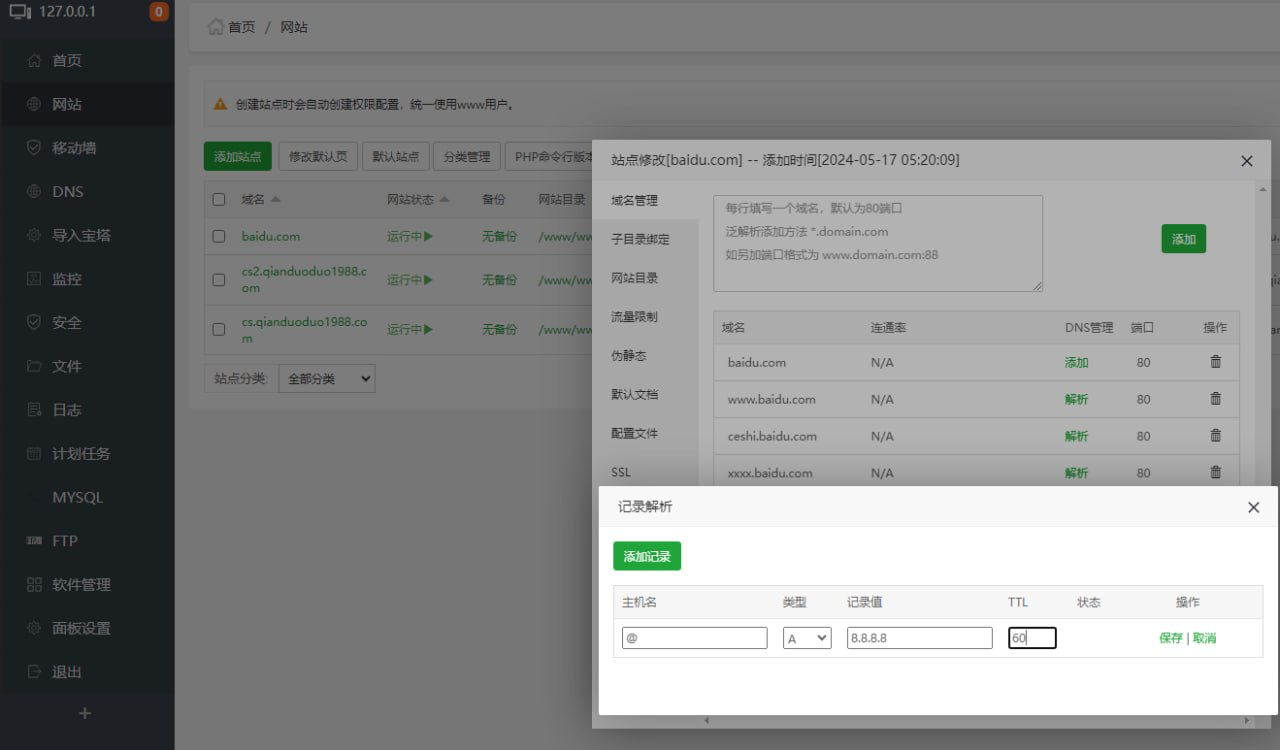1280x750 pixels.
Task: Toggle the select-all checkbox in table header
Action: 219,200
